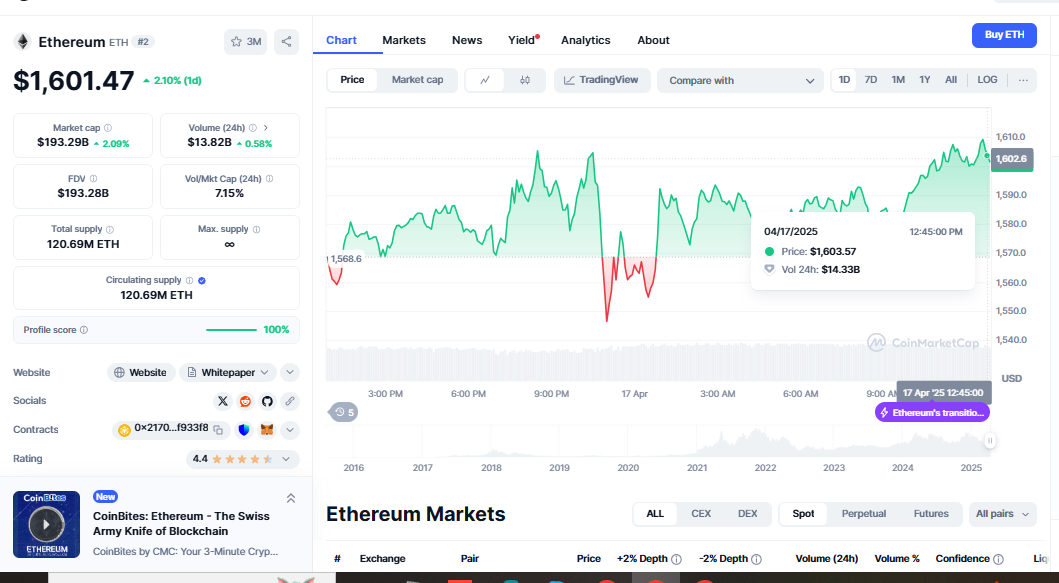Viewport: 1059px width, 583px height.
Task: Open the share icon button
Action: pos(286,42)
